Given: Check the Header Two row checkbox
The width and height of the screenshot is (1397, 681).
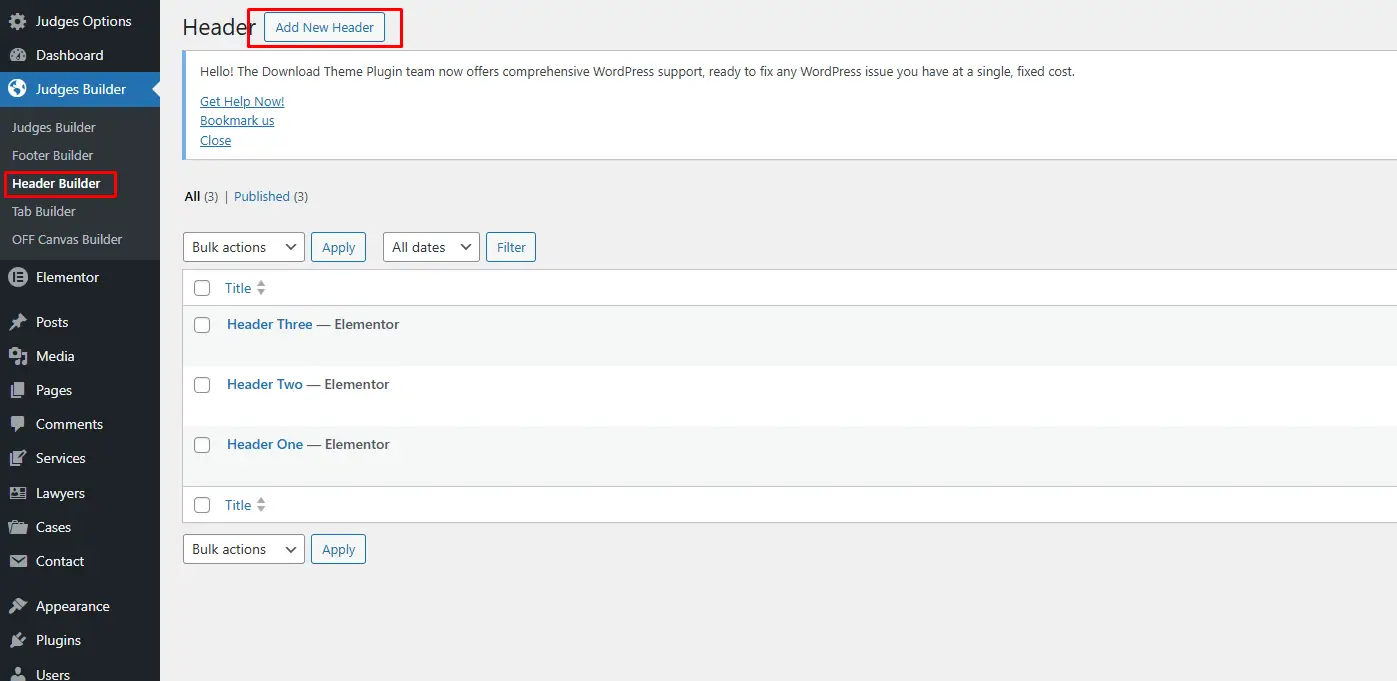Looking at the screenshot, I should click(202, 385).
